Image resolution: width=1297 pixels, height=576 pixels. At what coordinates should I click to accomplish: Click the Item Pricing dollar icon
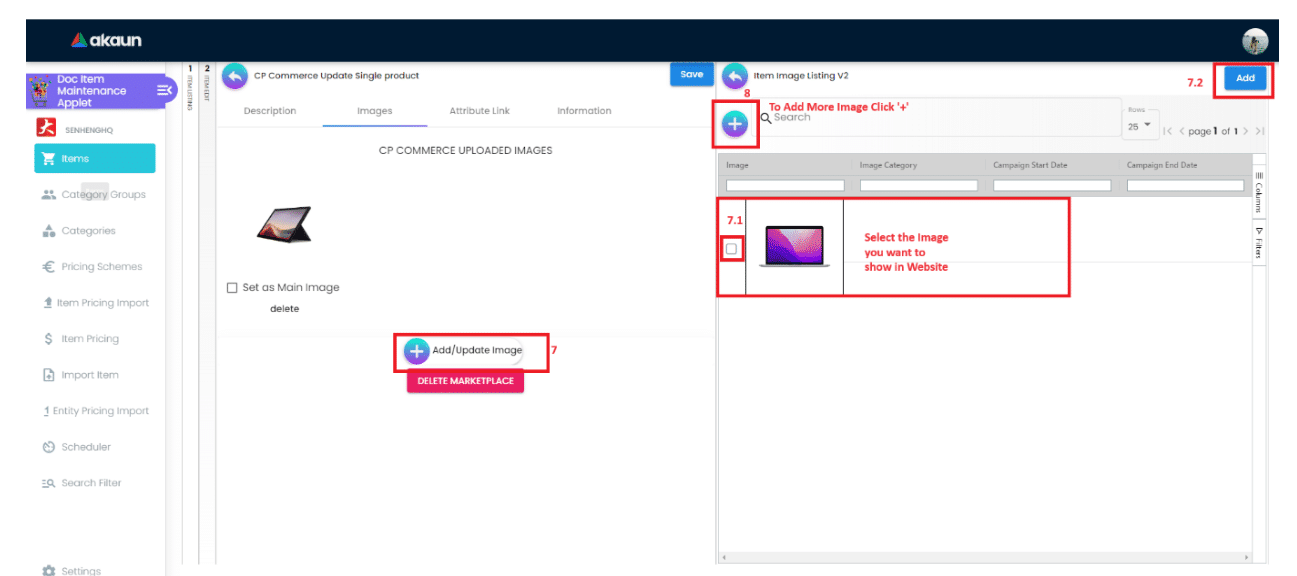pyautogui.click(x=48, y=339)
